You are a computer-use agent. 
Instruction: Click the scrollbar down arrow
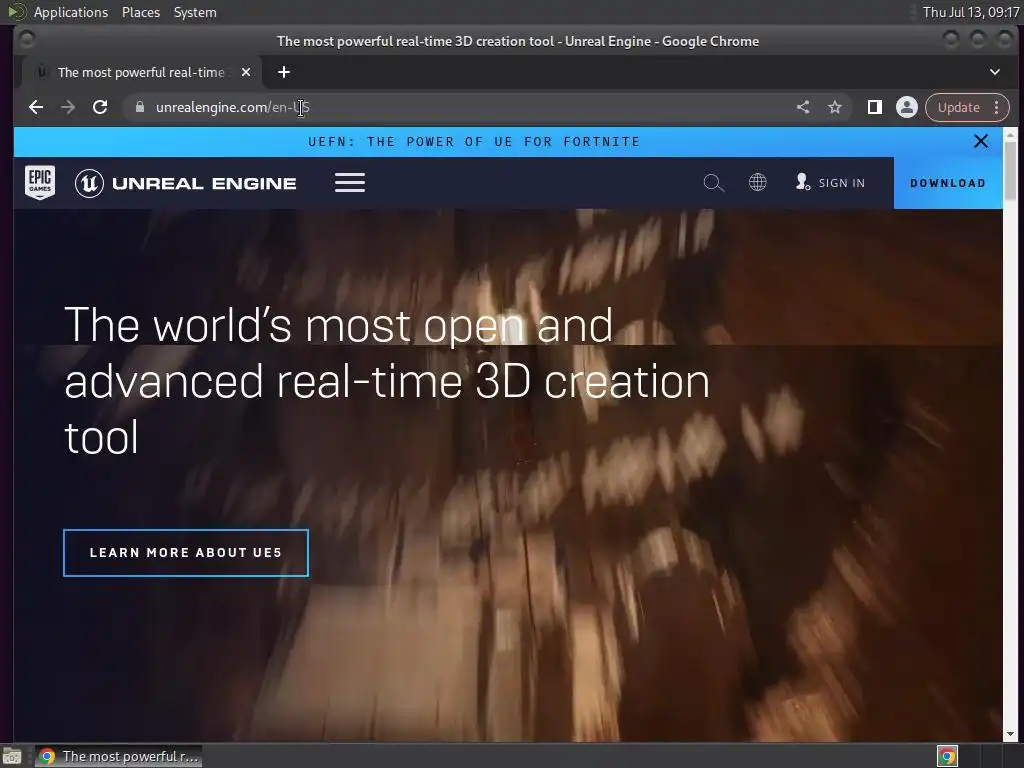(x=1010, y=734)
